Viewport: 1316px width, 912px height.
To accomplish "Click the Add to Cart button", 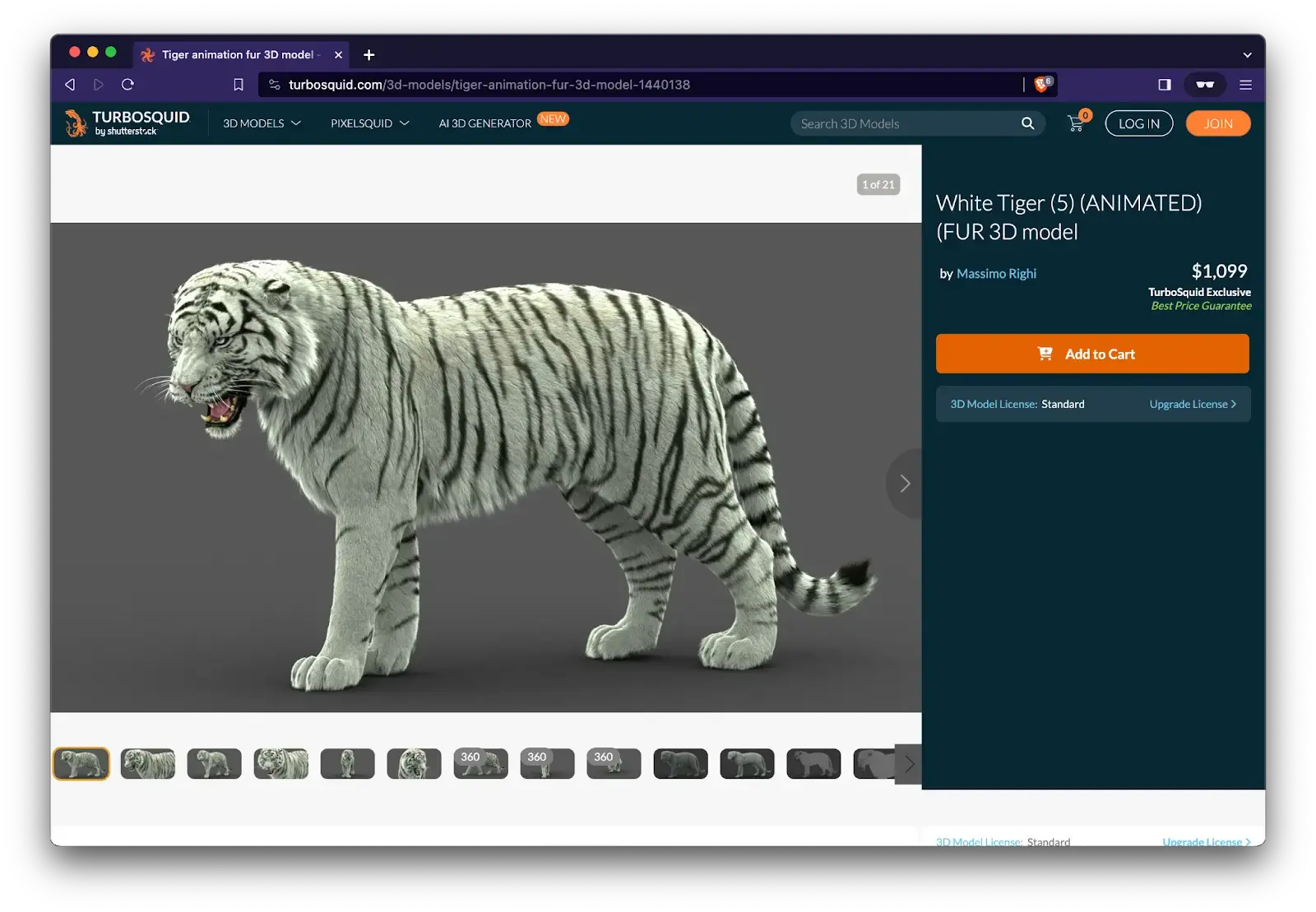I will tap(1091, 354).
